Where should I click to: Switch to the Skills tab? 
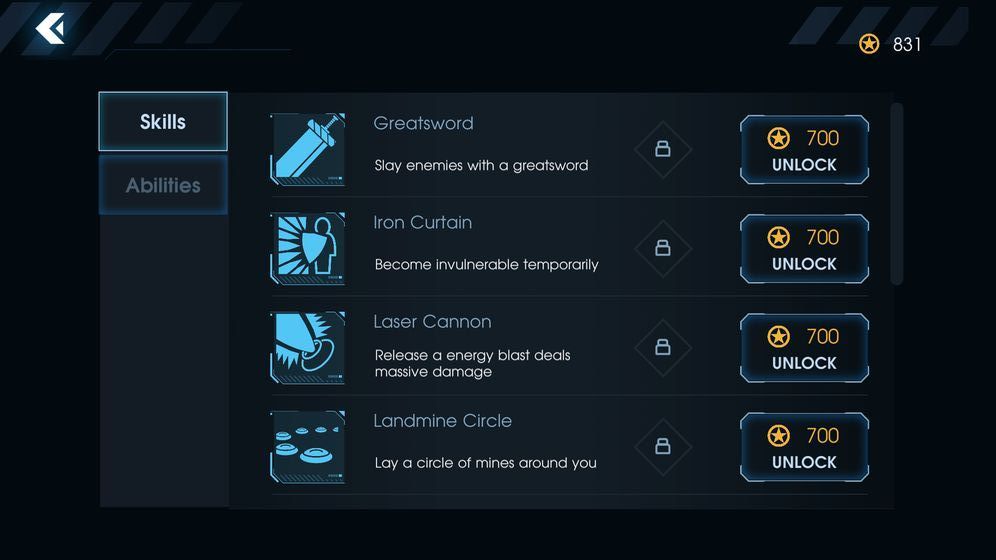coord(163,122)
